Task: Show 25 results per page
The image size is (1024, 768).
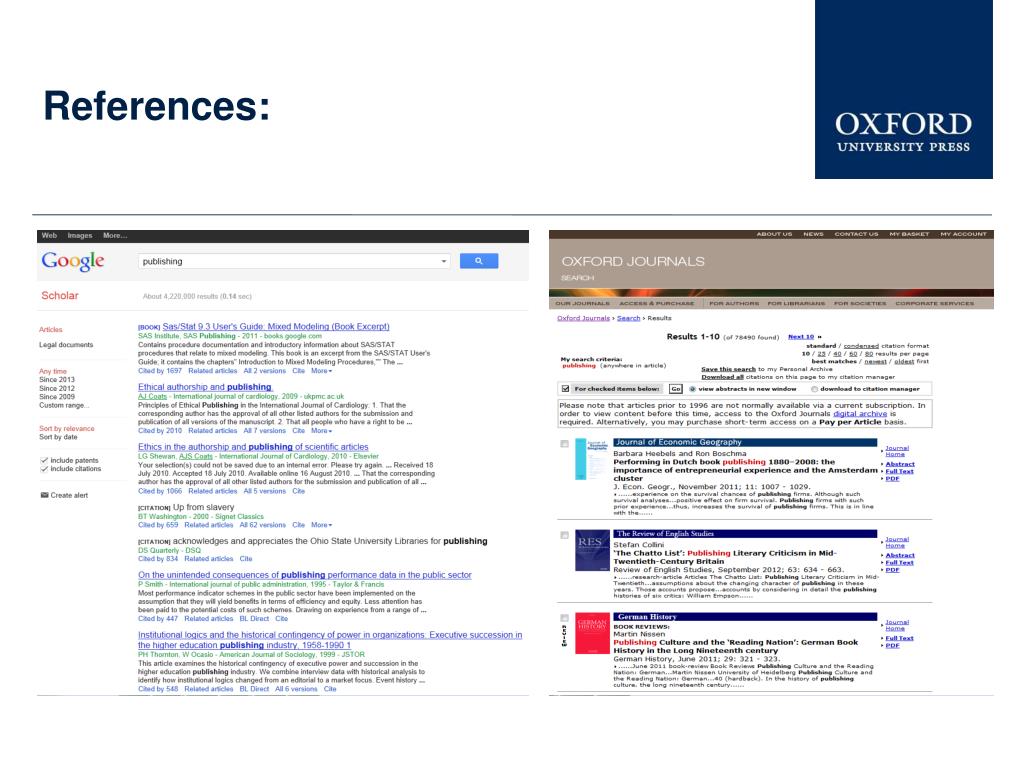Action: (x=821, y=354)
